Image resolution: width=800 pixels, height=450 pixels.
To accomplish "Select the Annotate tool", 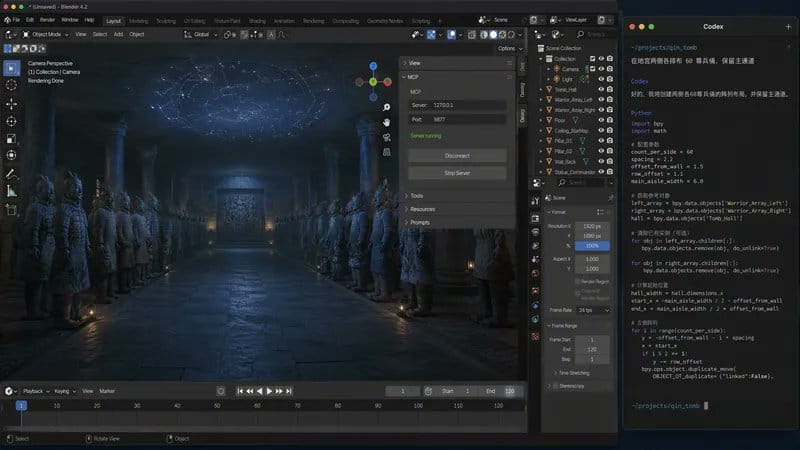I will 11,174.
